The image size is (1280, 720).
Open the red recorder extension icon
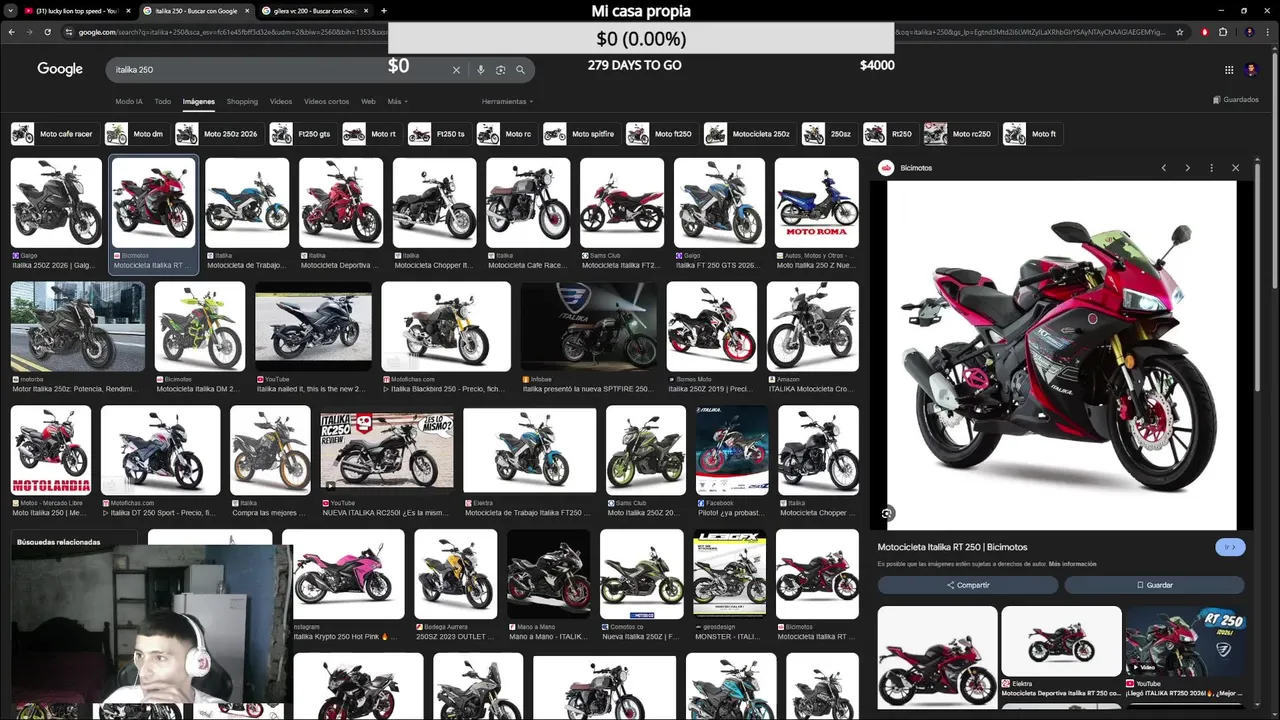tap(1204, 32)
